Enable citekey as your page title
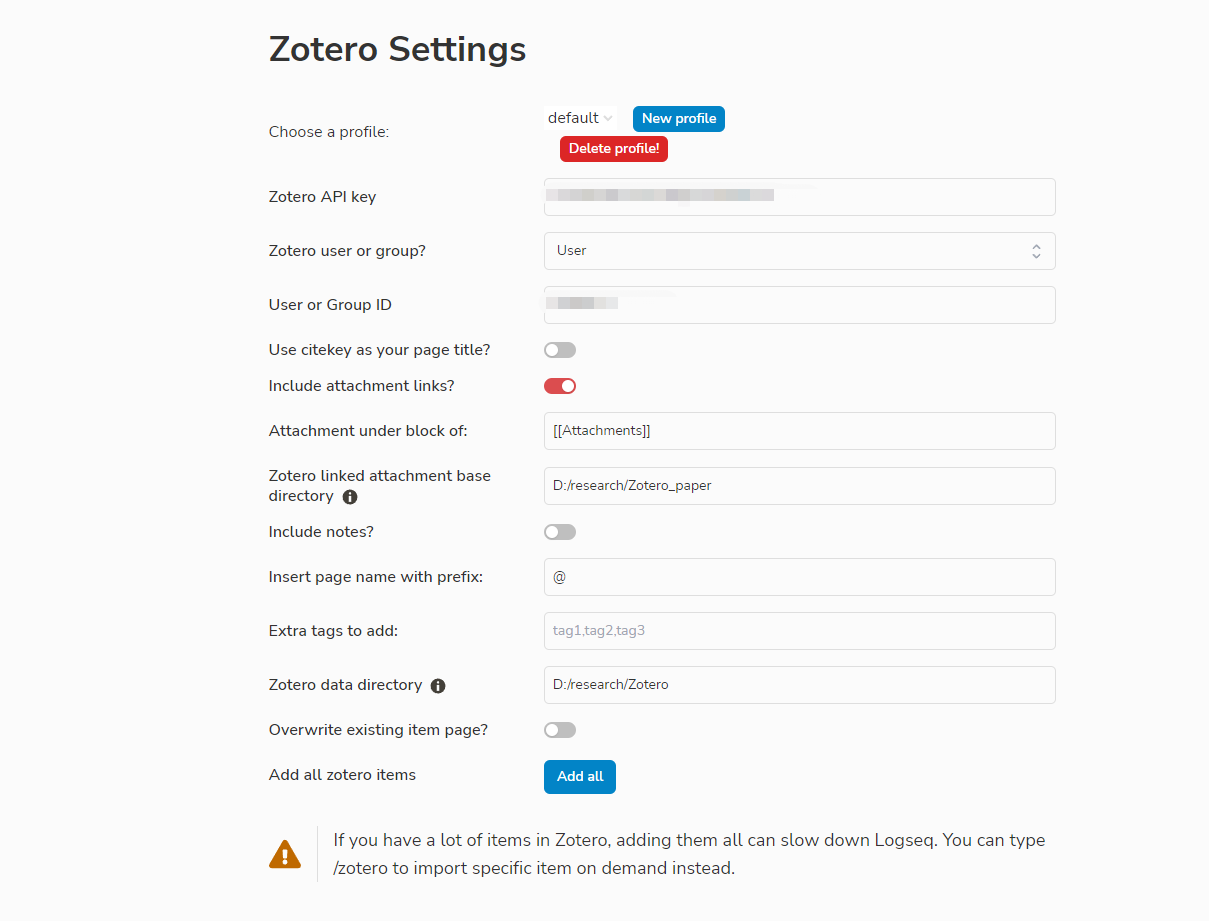The height and width of the screenshot is (921, 1209). tap(559, 349)
